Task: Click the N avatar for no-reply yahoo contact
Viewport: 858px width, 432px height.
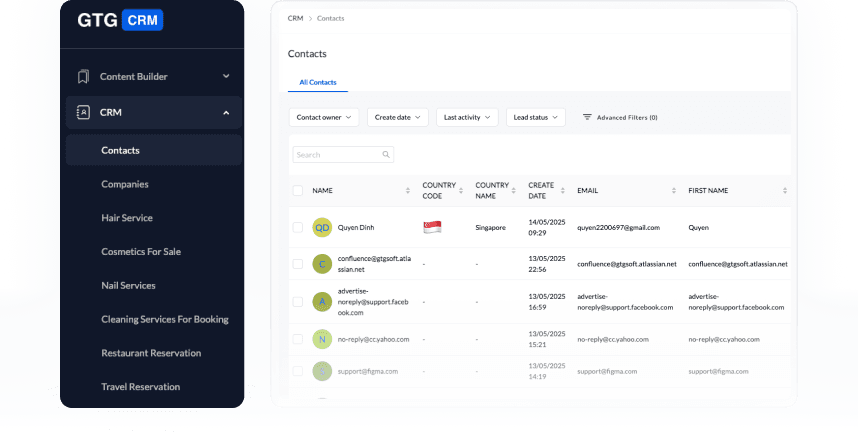Action: pyautogui.click(x=322, y=339)
